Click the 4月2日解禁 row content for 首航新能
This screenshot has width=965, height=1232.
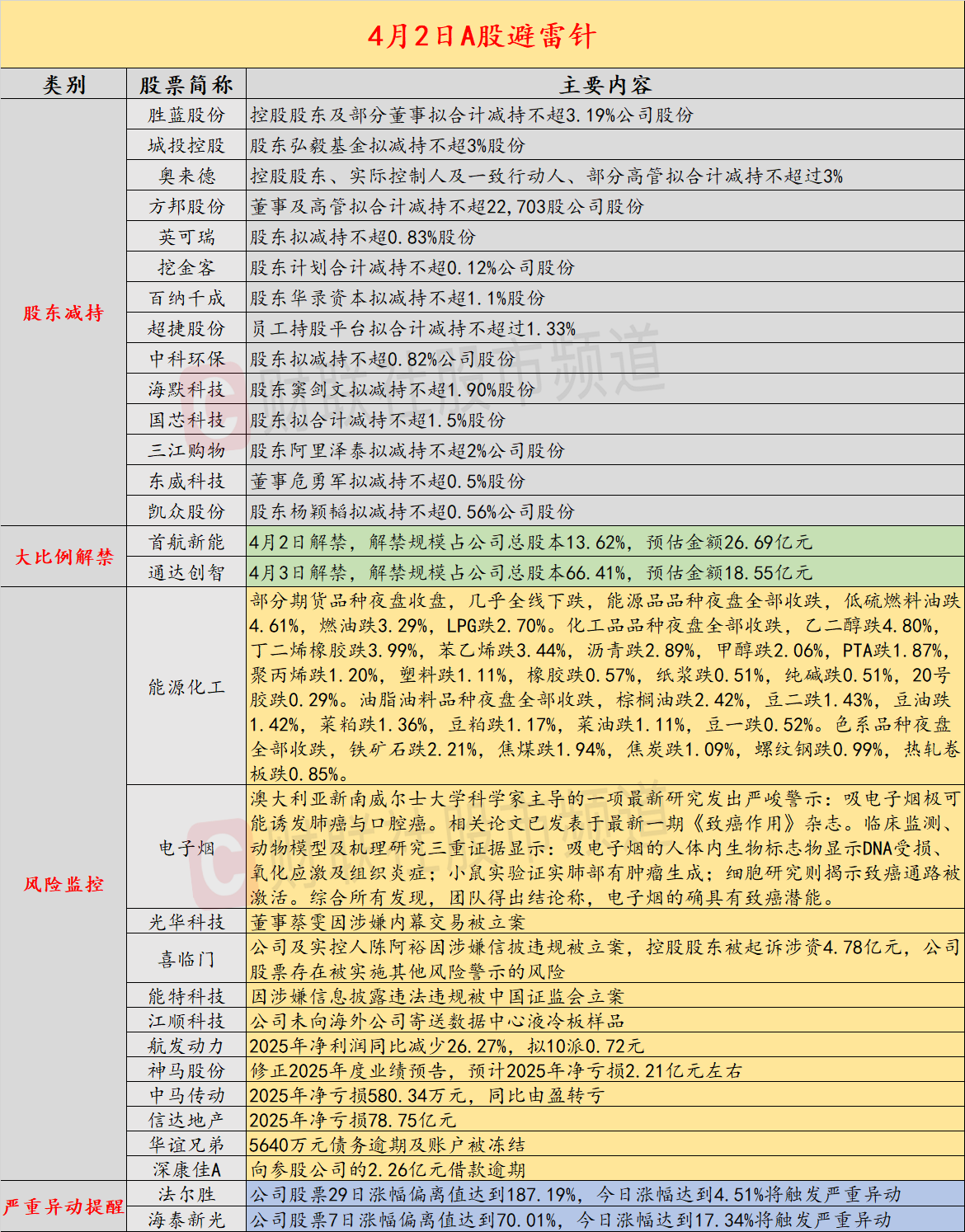(531, 543)
